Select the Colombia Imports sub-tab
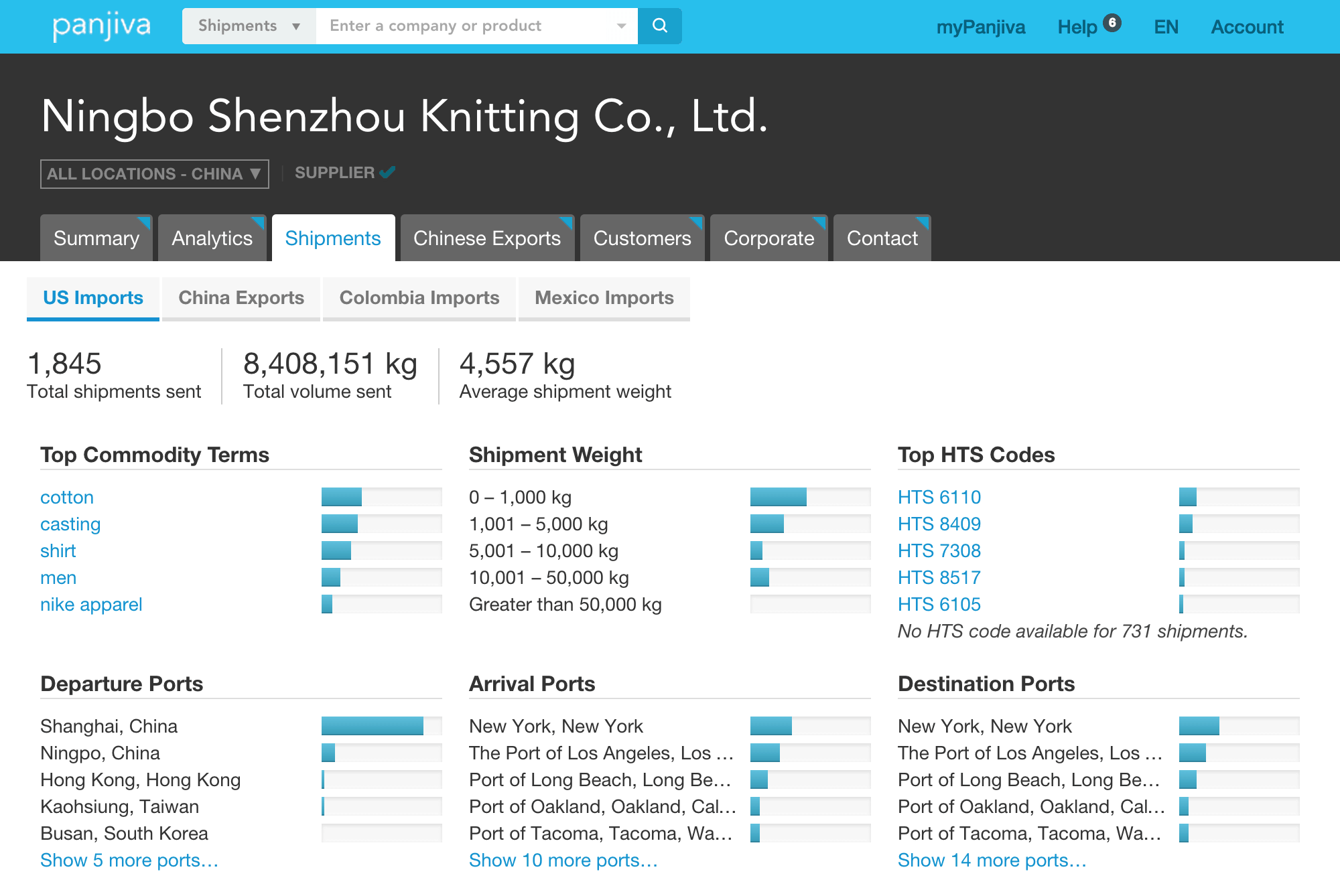1340x896 pixels. pos(419,298)
